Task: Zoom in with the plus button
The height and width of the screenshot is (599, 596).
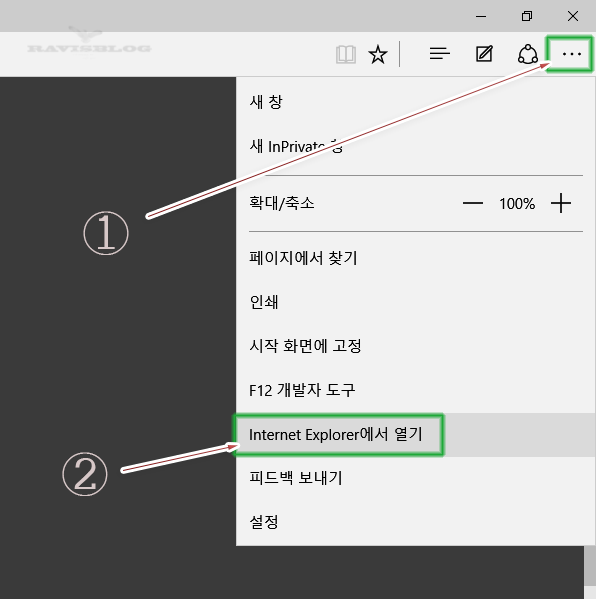Action: 561,203
